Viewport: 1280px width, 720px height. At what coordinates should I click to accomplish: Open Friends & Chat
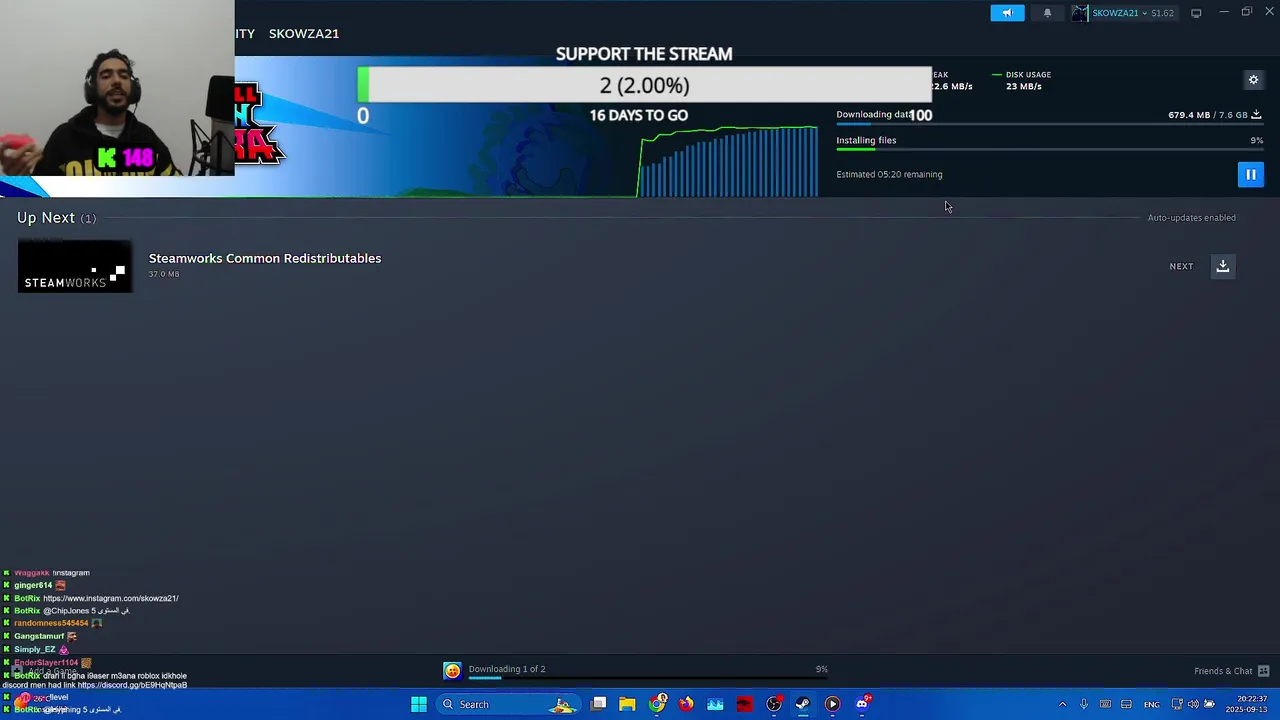click(1223, 671)
